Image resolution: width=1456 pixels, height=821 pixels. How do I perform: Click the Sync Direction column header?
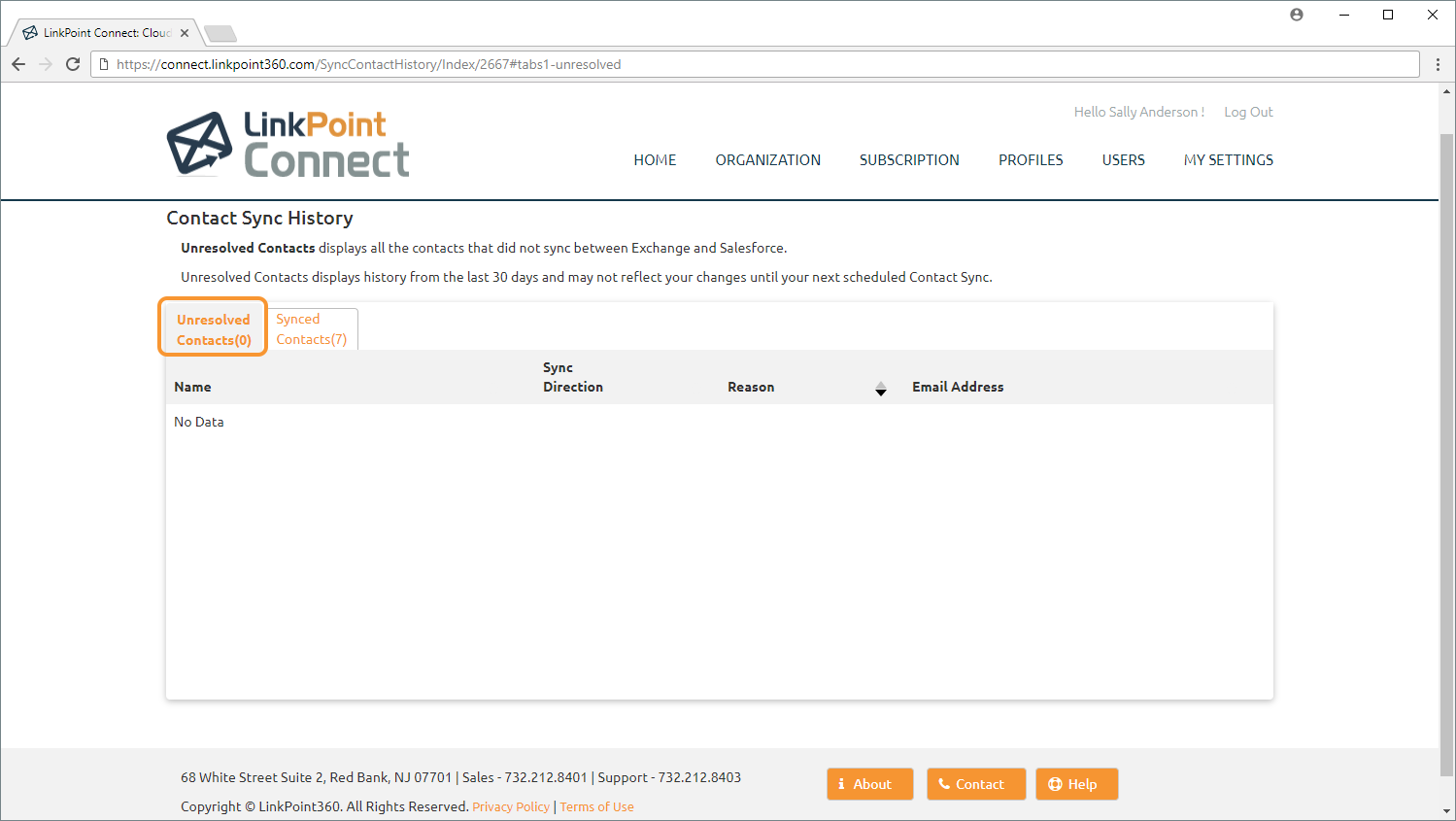point(573,377)
